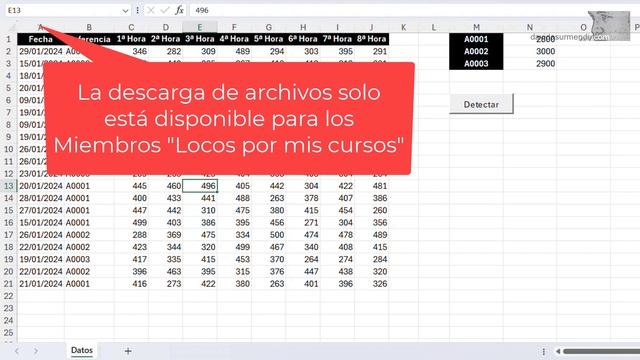The height and width of the screenshot is (360, 640).
Task: Click cell J2 with value 291
Action: (x=372, y=51)
